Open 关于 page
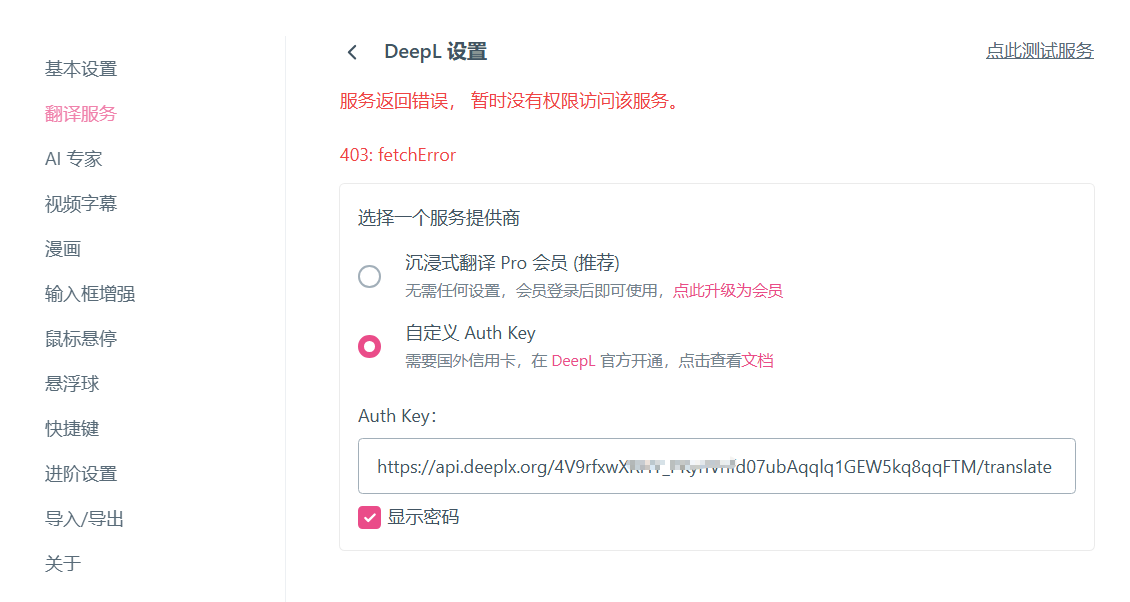Screen dimensions: 1130x602 [x=63, y=563]
